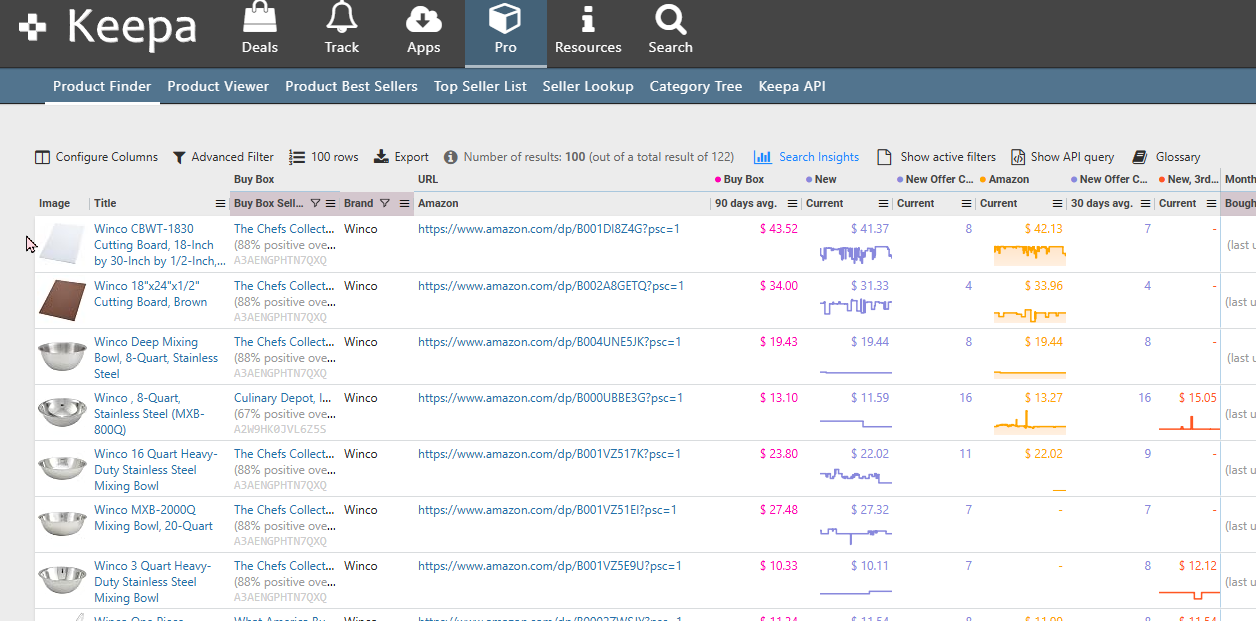This screenshot has height=621, width=1256.
Task: Open Configure Columns
Action: [x=96, y=157]
